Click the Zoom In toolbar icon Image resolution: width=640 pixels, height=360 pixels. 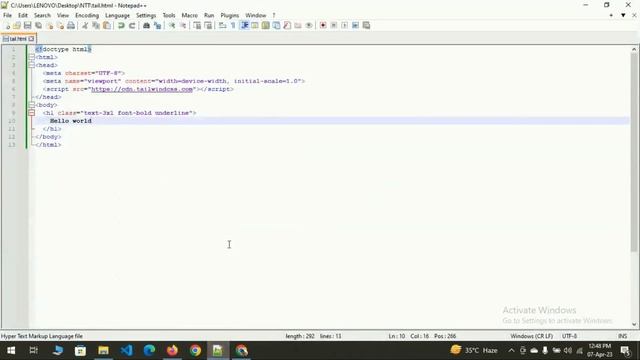pos(172,25)
